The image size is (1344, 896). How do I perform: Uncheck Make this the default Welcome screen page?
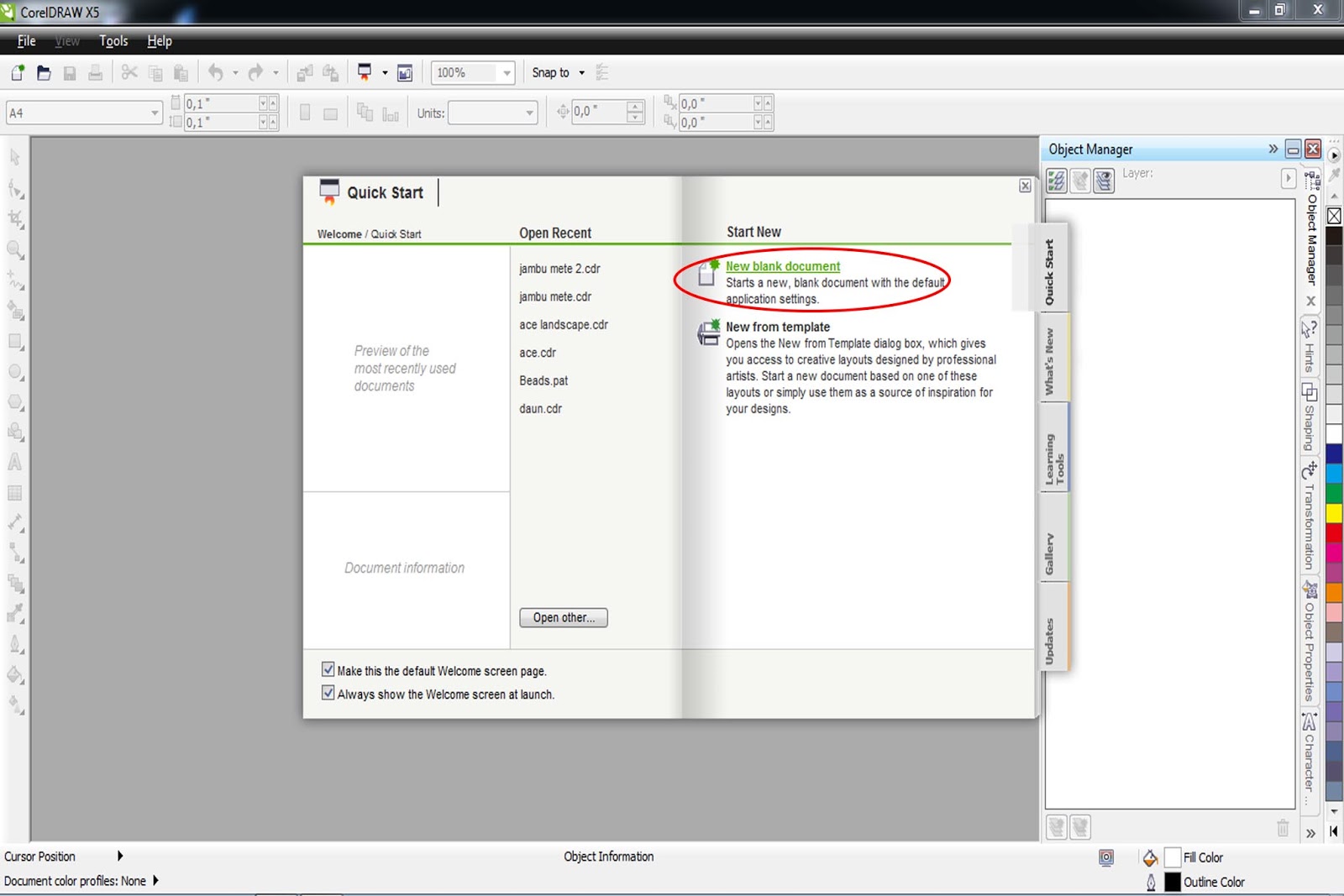[328, 670]
